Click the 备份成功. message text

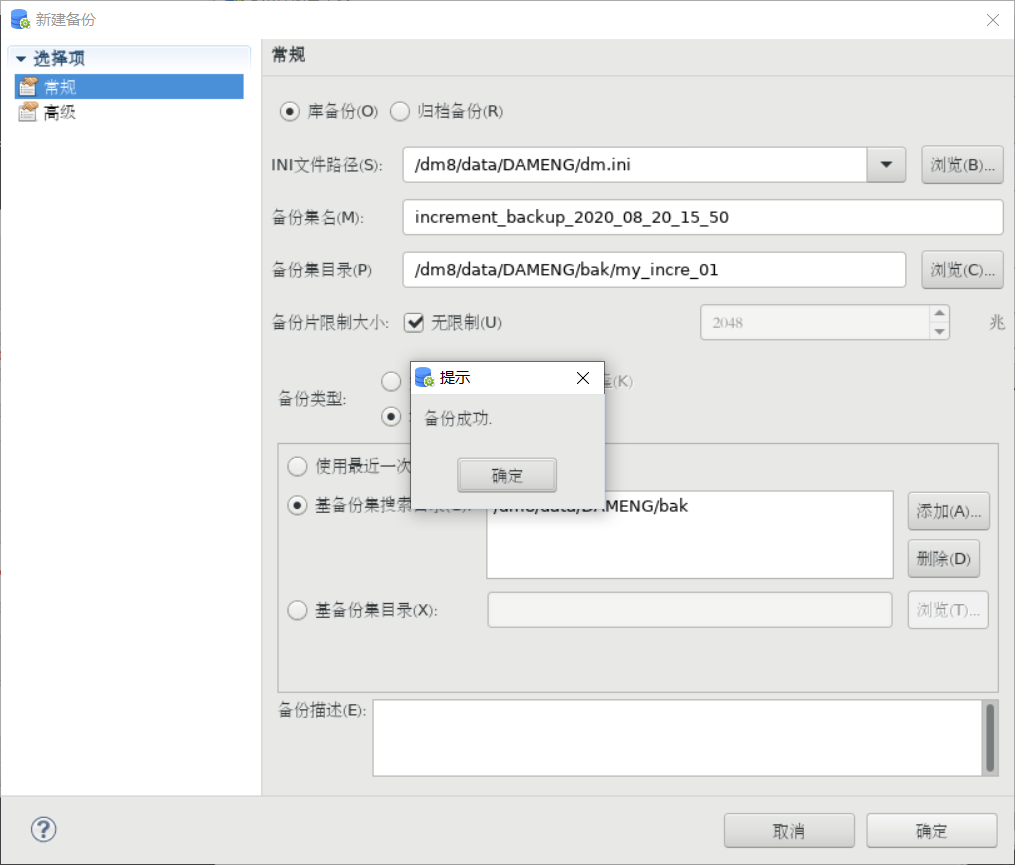pyautogui.click(x=458, y=419)
